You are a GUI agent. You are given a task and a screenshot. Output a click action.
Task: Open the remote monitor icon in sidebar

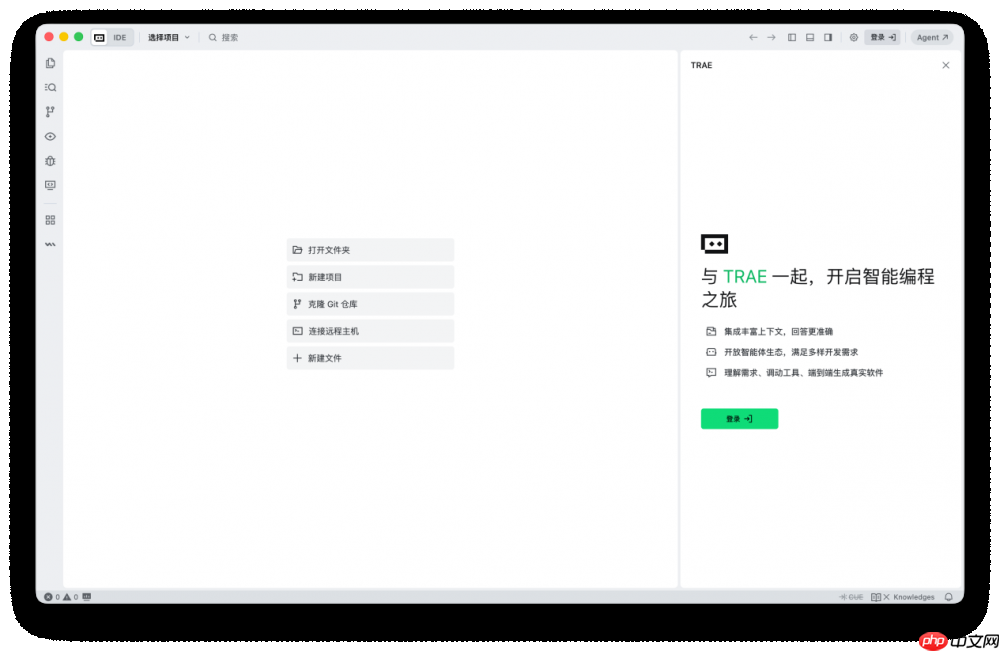click(50, 185)
